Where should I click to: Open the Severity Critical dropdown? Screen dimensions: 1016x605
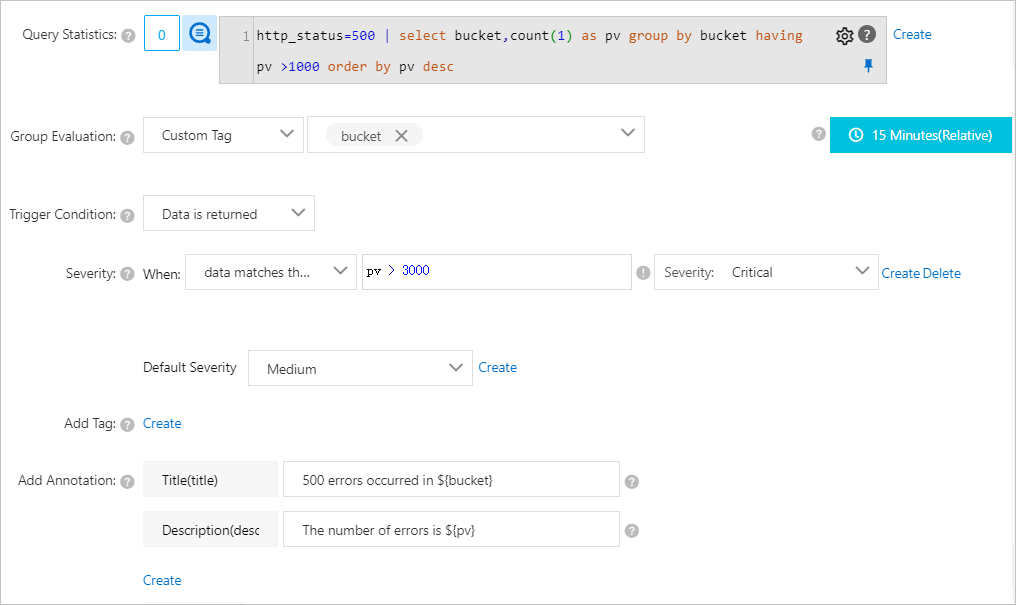click(767, 272)
